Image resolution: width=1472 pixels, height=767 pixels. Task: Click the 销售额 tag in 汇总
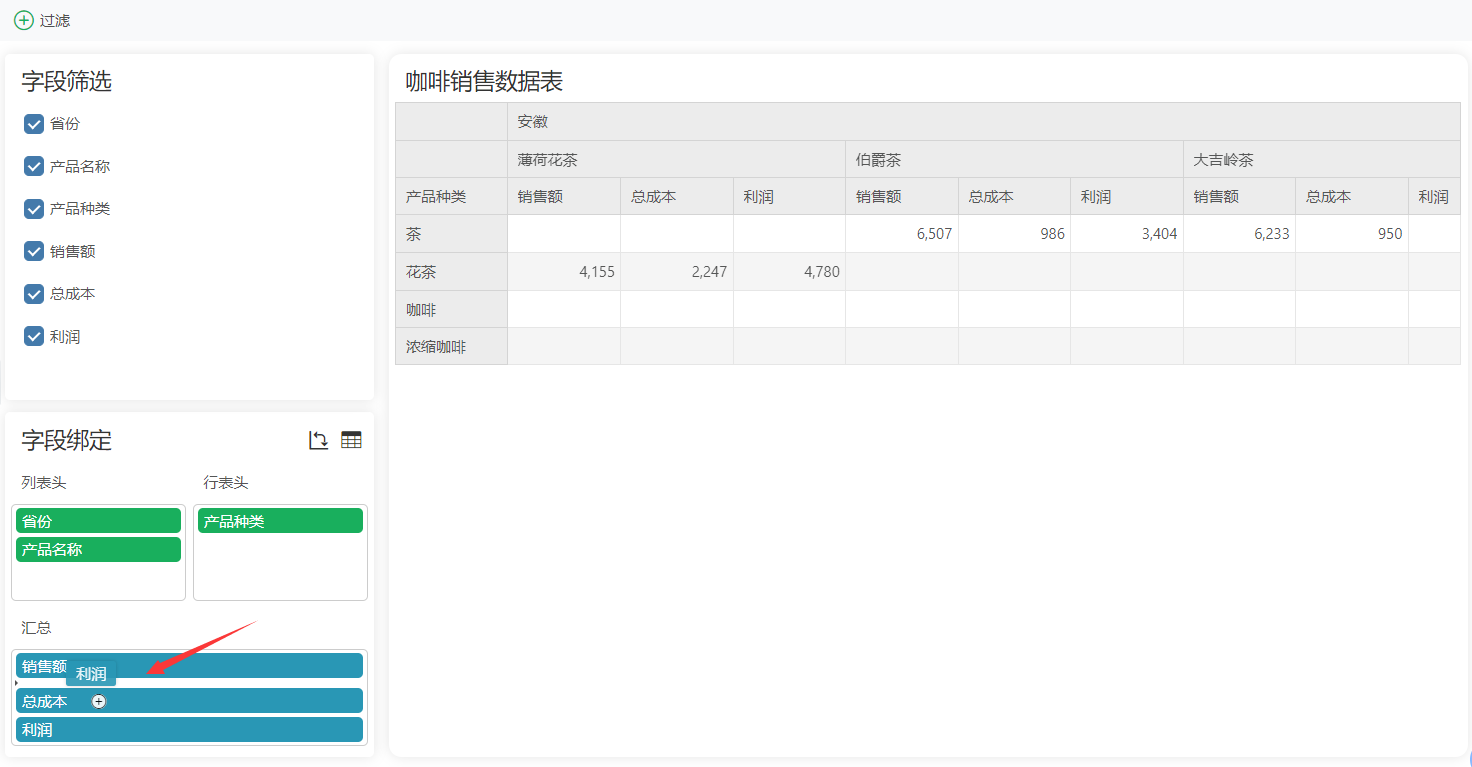(189, 666)
